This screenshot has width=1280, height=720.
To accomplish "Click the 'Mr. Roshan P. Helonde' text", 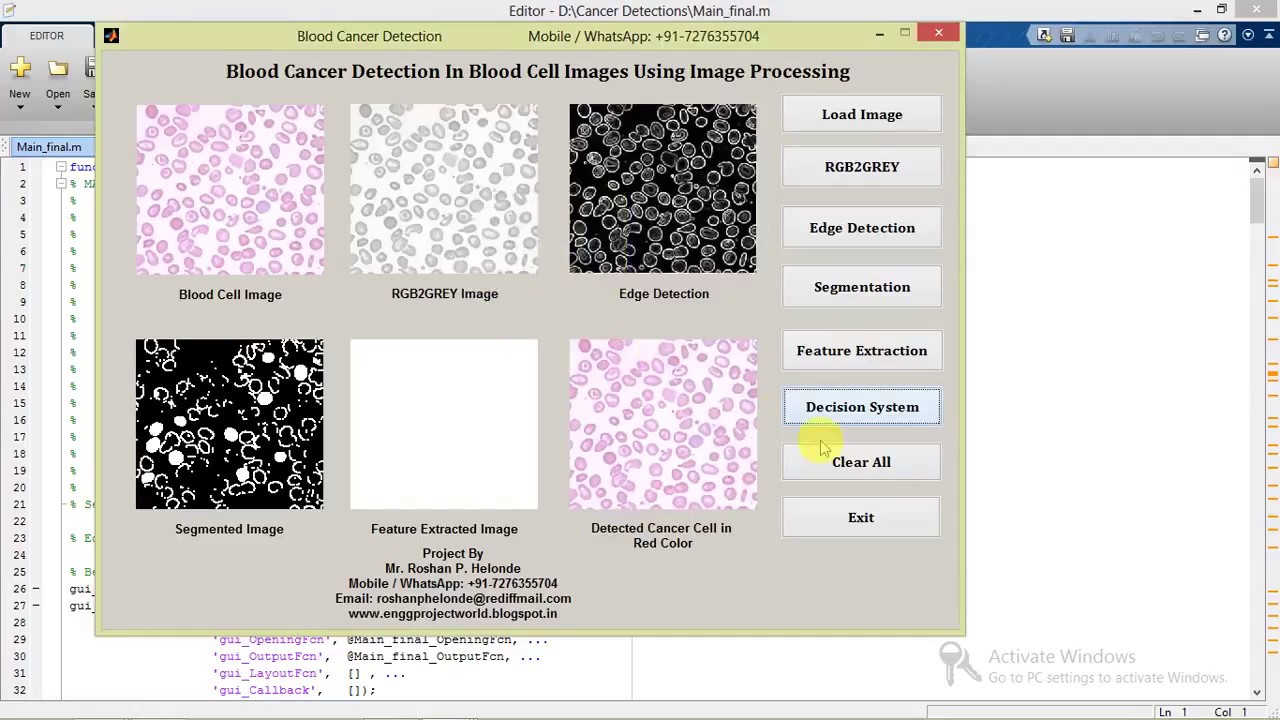I will pyautogui.click(x=453, y=568).
